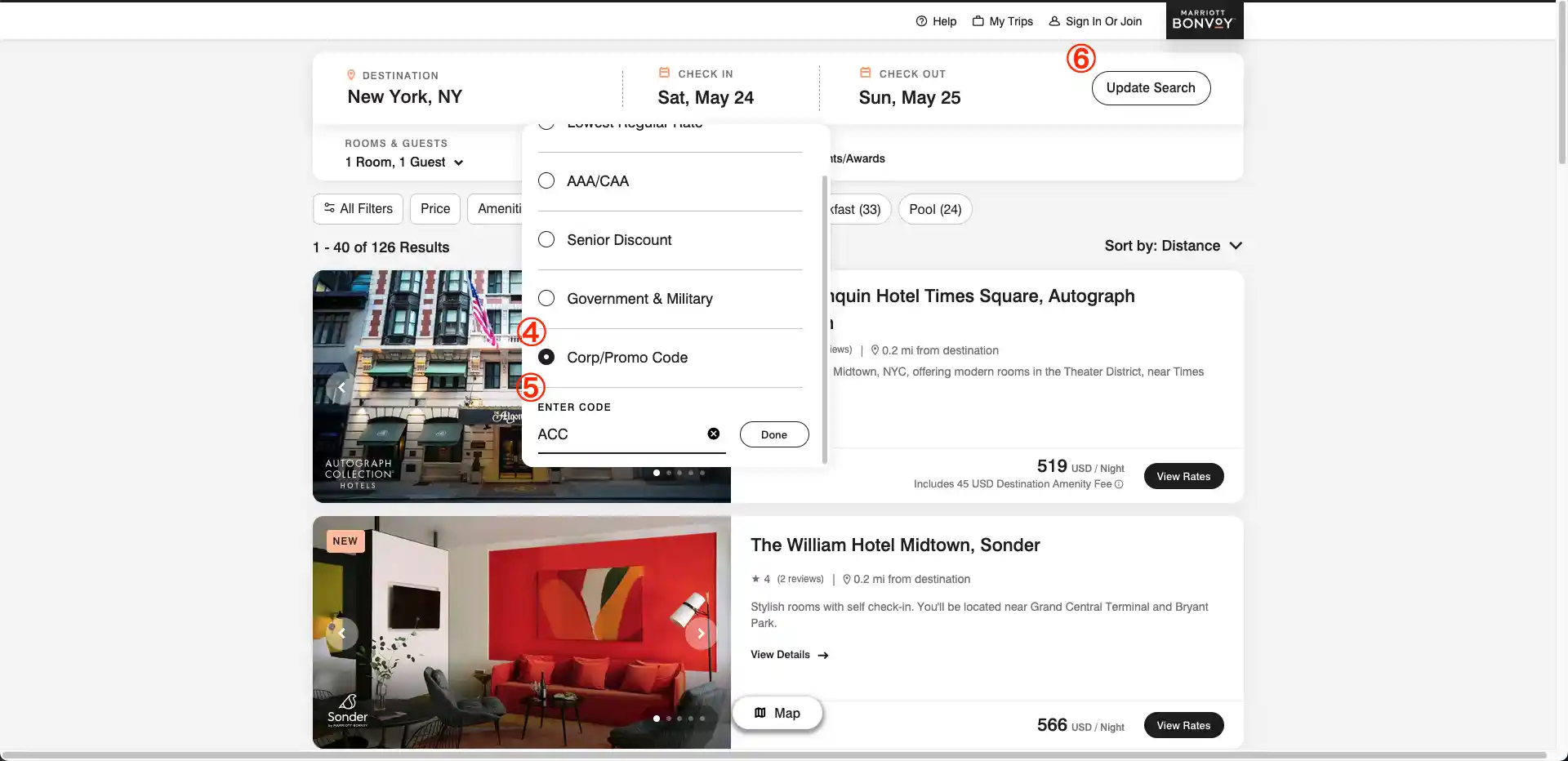Show previous photo of Algonquin Hotel
This screenshot has height=761, width=1568.
pyautogui.click(x=341, y=387)
